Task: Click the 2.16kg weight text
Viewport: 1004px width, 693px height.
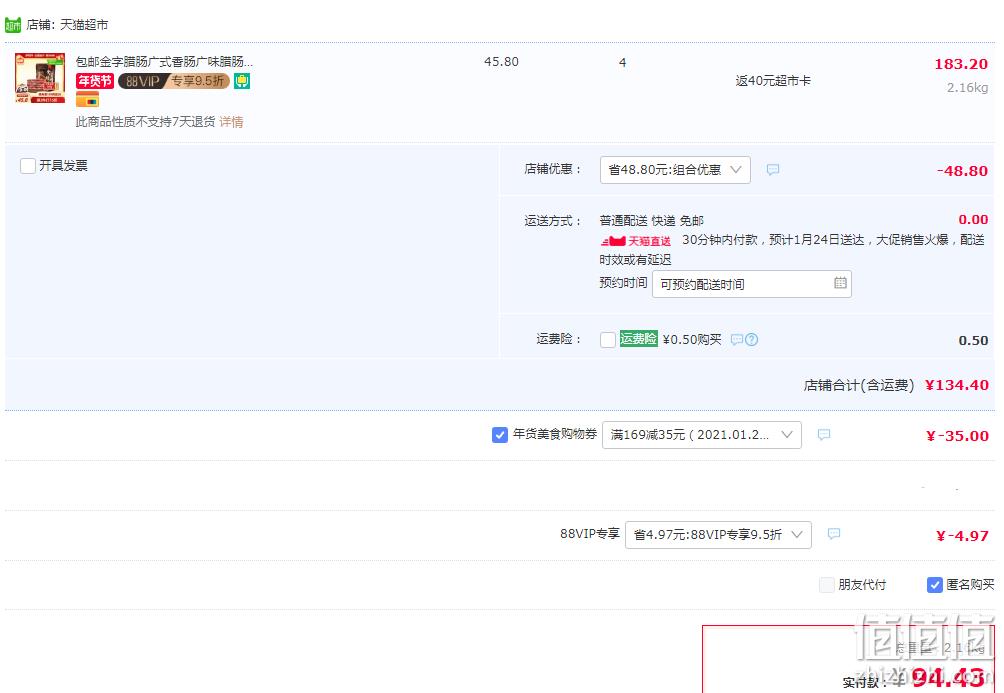Action: coord(968,88)
